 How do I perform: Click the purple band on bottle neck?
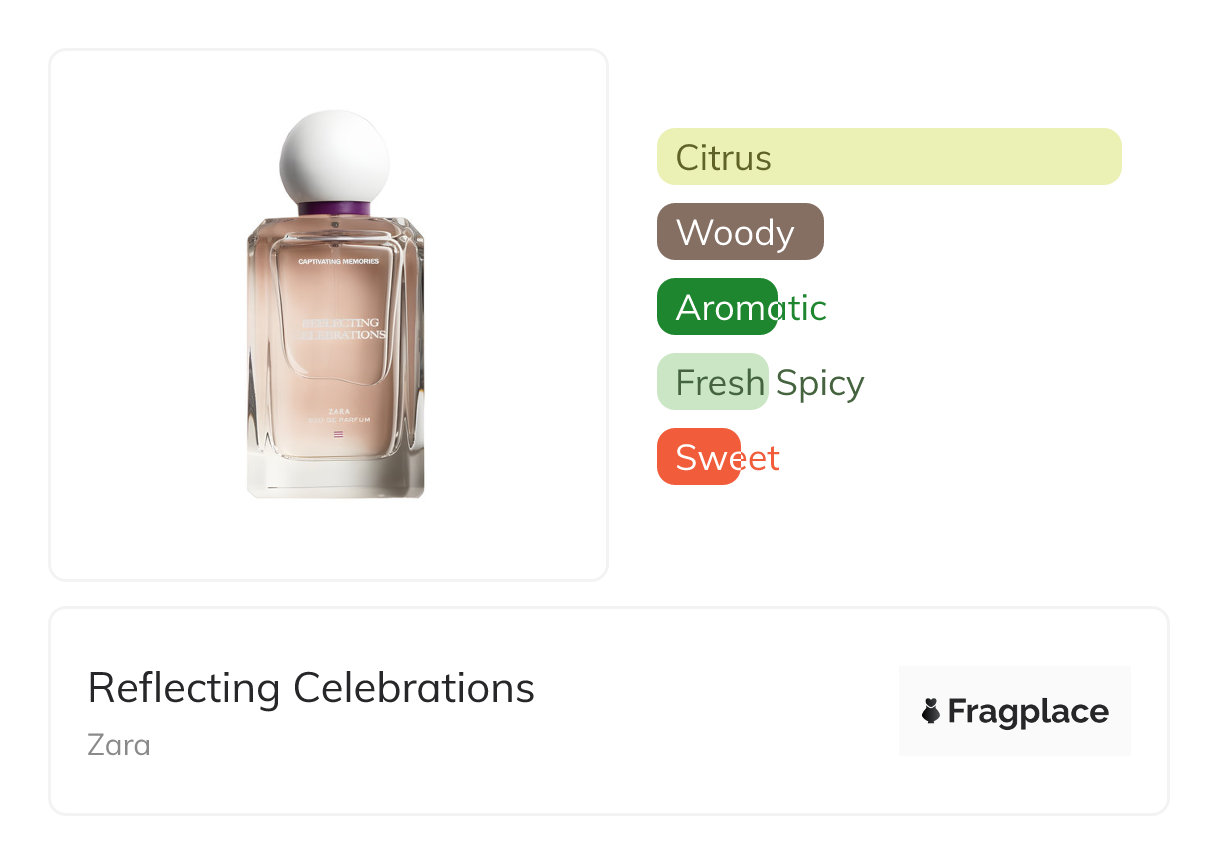(x=334, y=208)
